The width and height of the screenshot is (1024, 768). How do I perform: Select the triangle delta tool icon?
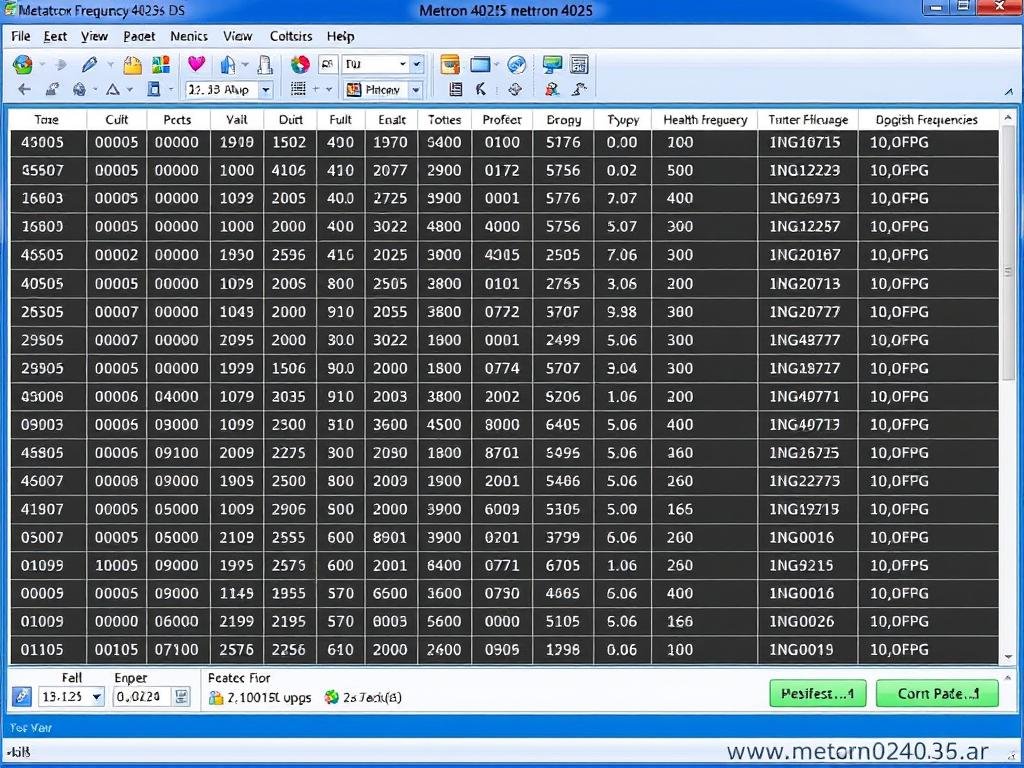112,89
